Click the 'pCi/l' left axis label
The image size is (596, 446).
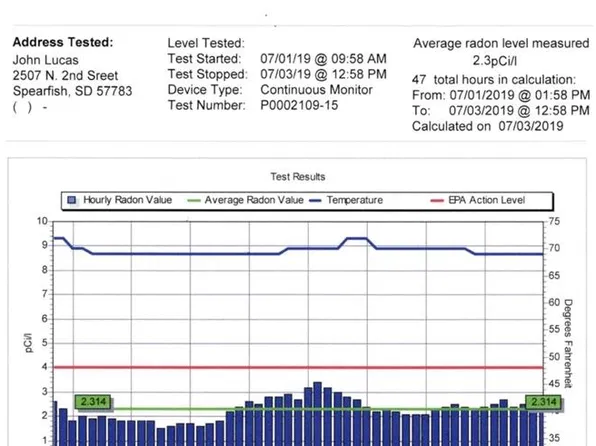pyautogui.click(x=29, y=343)
